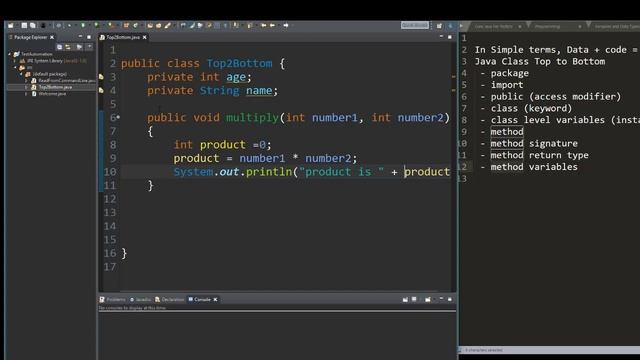Click the Save All toolbar icon
Screen dimensions: 640x360
tap(33, 25)
